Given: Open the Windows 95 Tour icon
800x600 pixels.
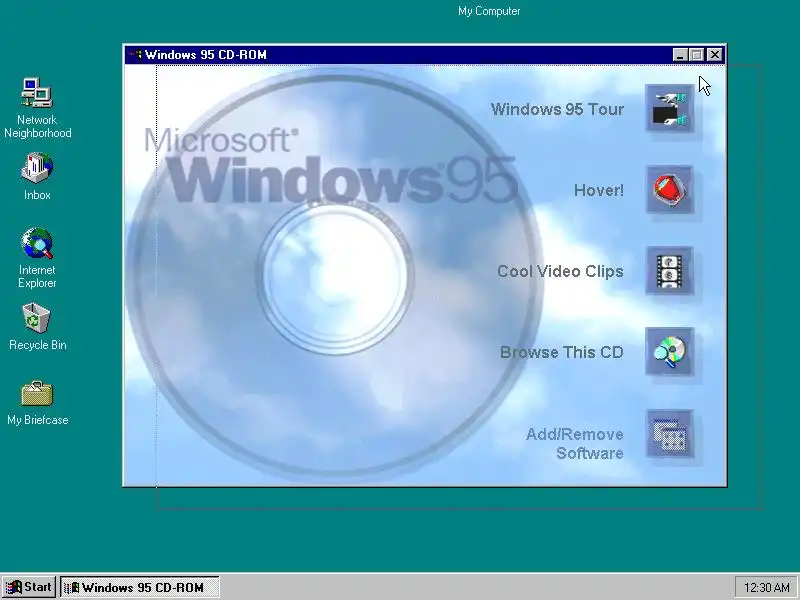Looking at the screenshot, I should [669, 109].
